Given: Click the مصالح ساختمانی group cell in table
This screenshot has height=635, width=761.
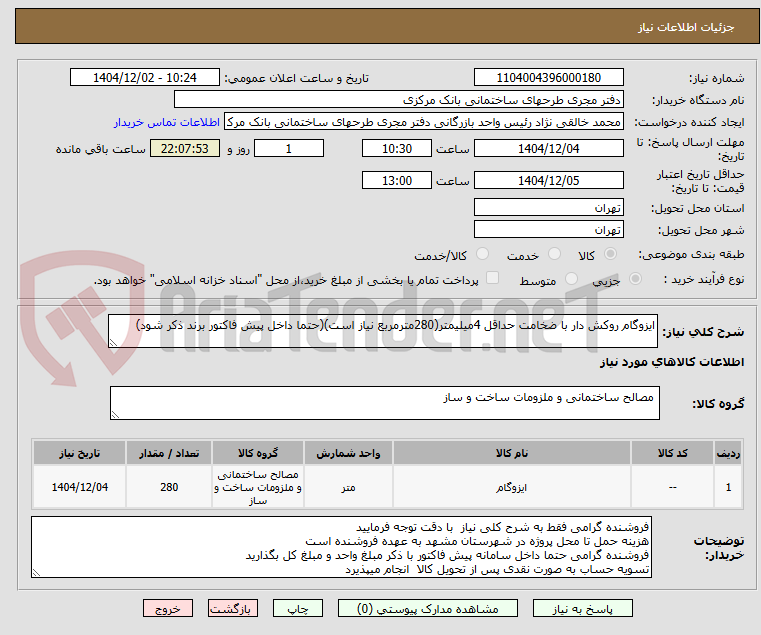Looking at the screenshot, I should (258, 487).
